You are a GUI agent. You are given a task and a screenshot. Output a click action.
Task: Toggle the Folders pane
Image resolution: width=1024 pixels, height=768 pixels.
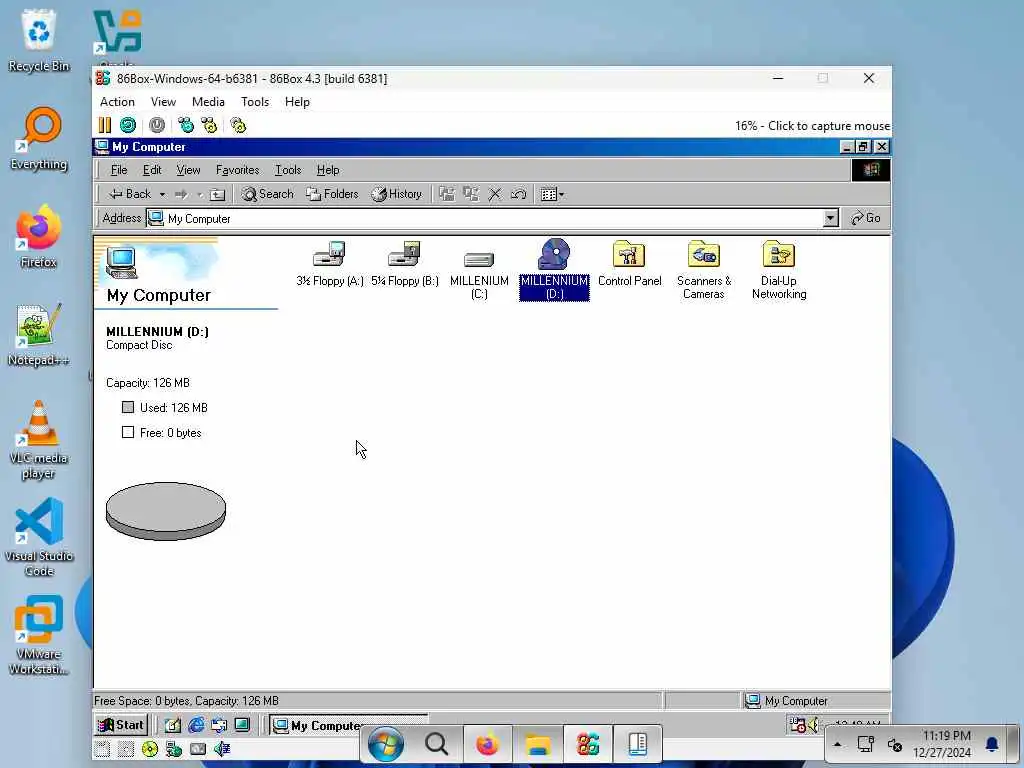coord(332,194)
